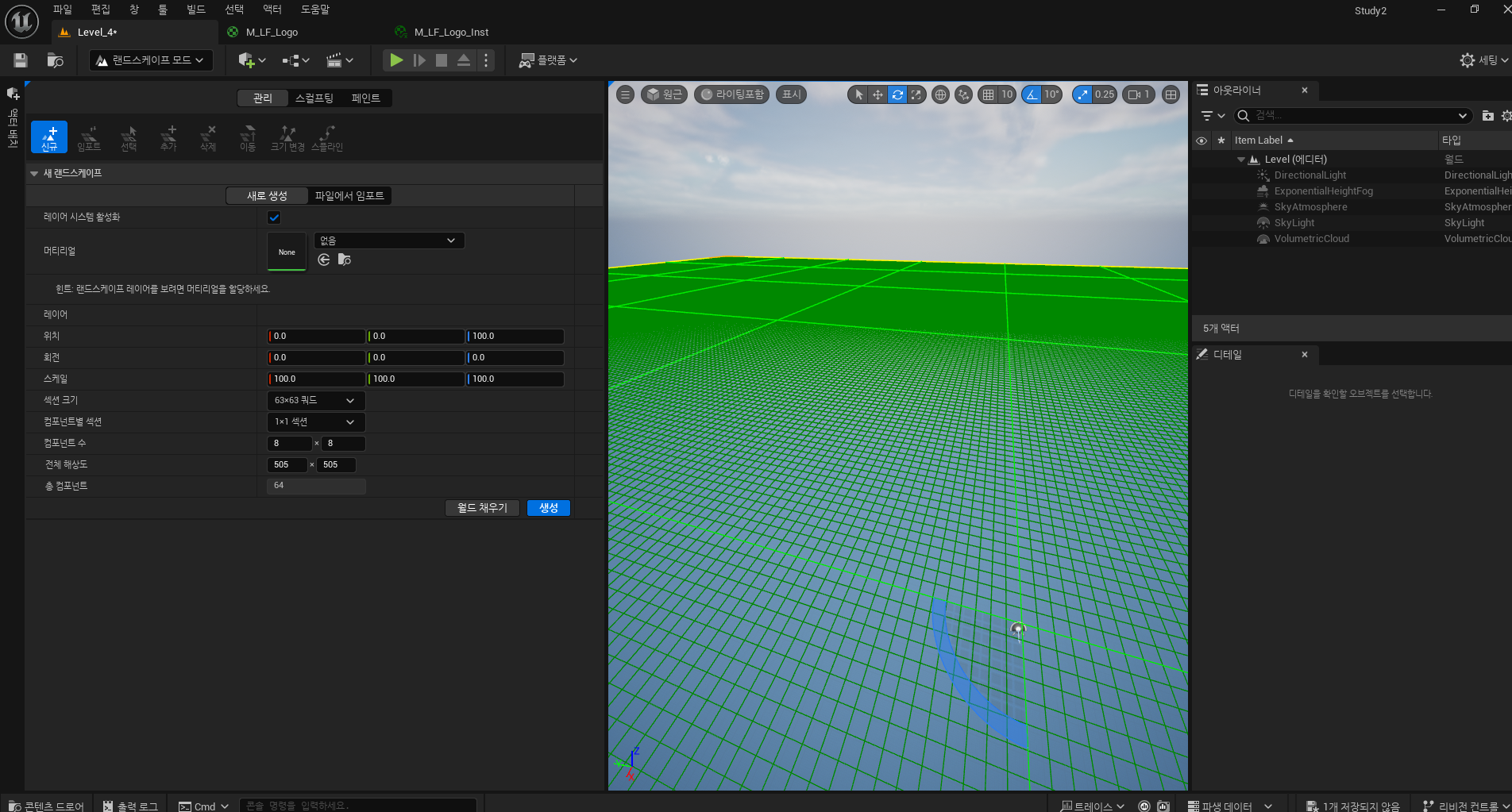Viewport: 1512px width, 812px height.
Task: Open play options three-dot menu
Action: click(486, 60)
